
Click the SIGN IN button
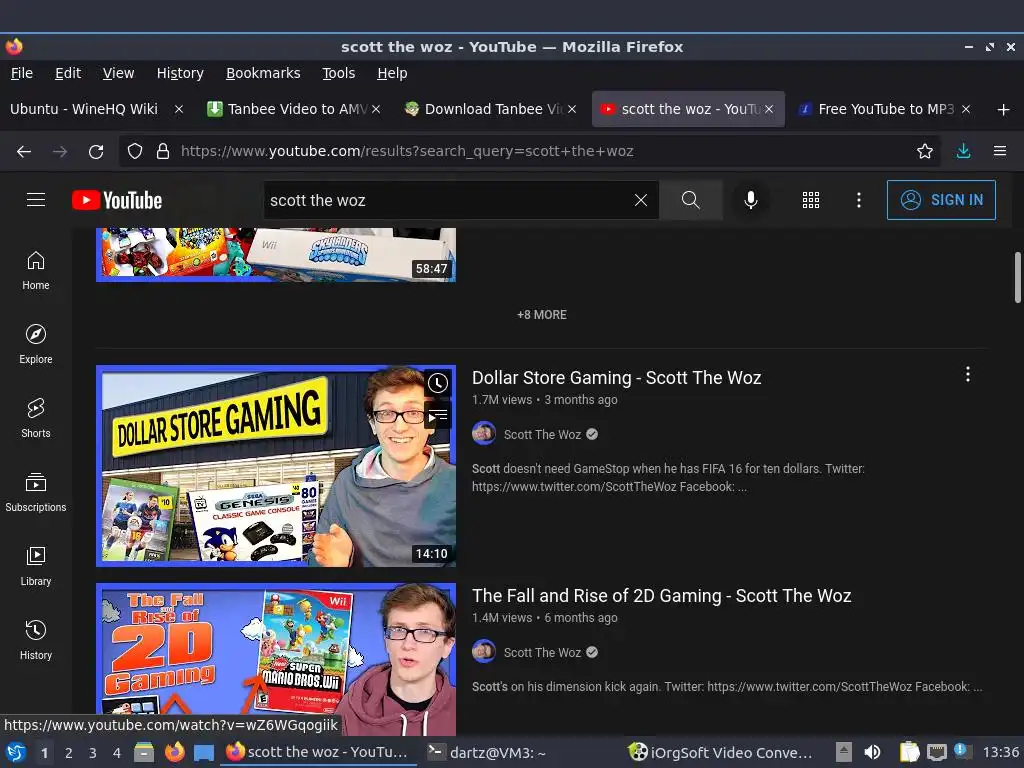point(941,200)
